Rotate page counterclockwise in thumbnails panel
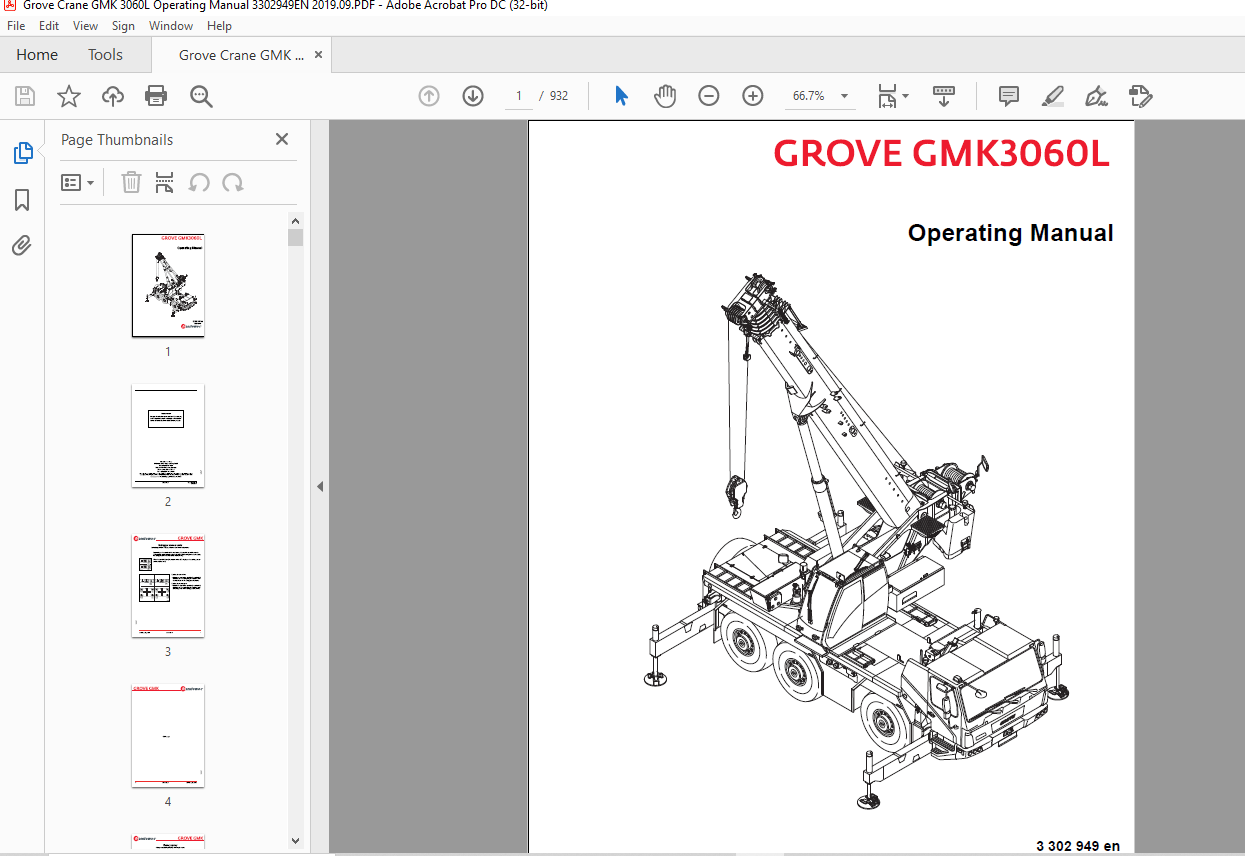The height and width of the screenshot is (856, 1245). (199, 182)
